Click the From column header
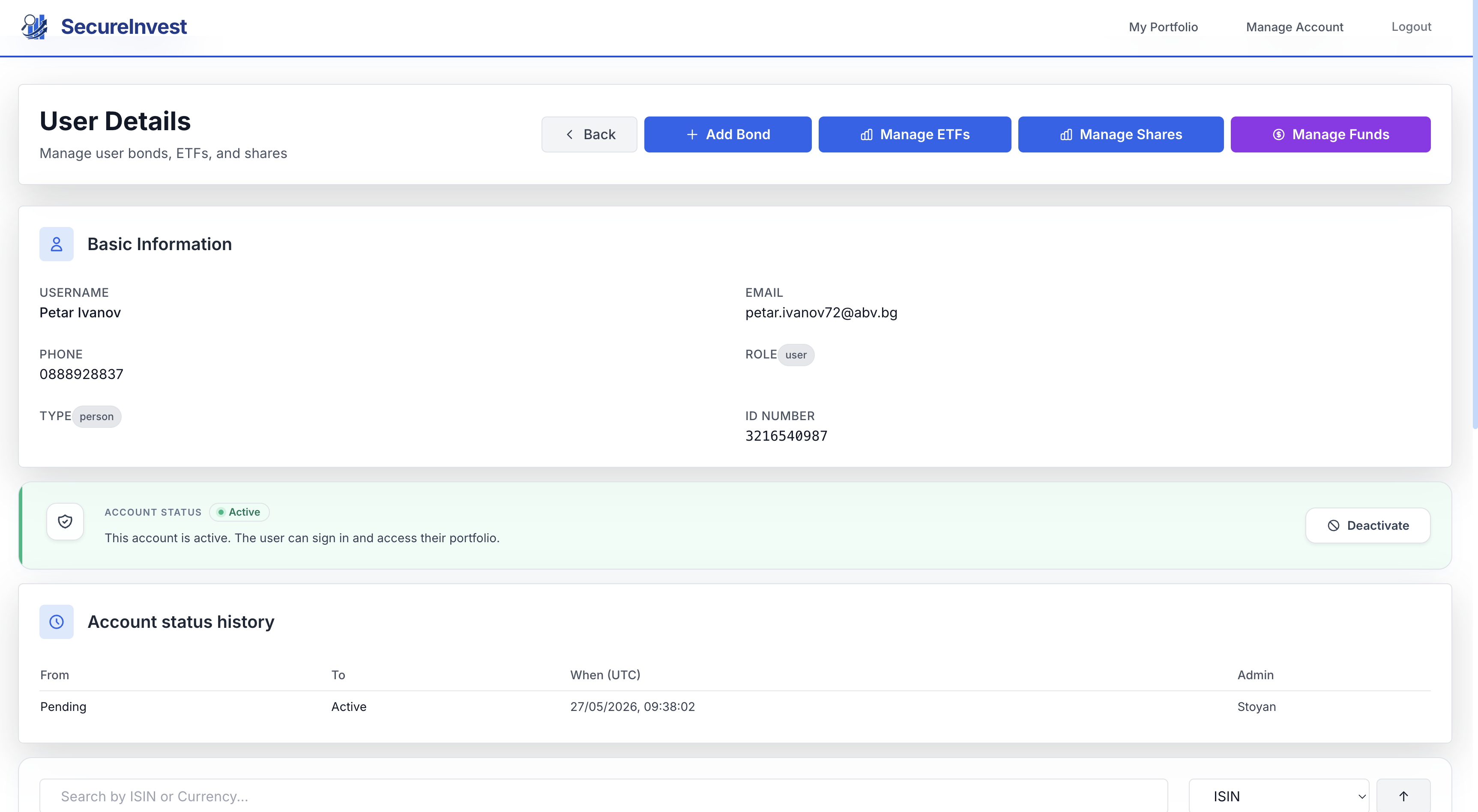 (54, 675)
